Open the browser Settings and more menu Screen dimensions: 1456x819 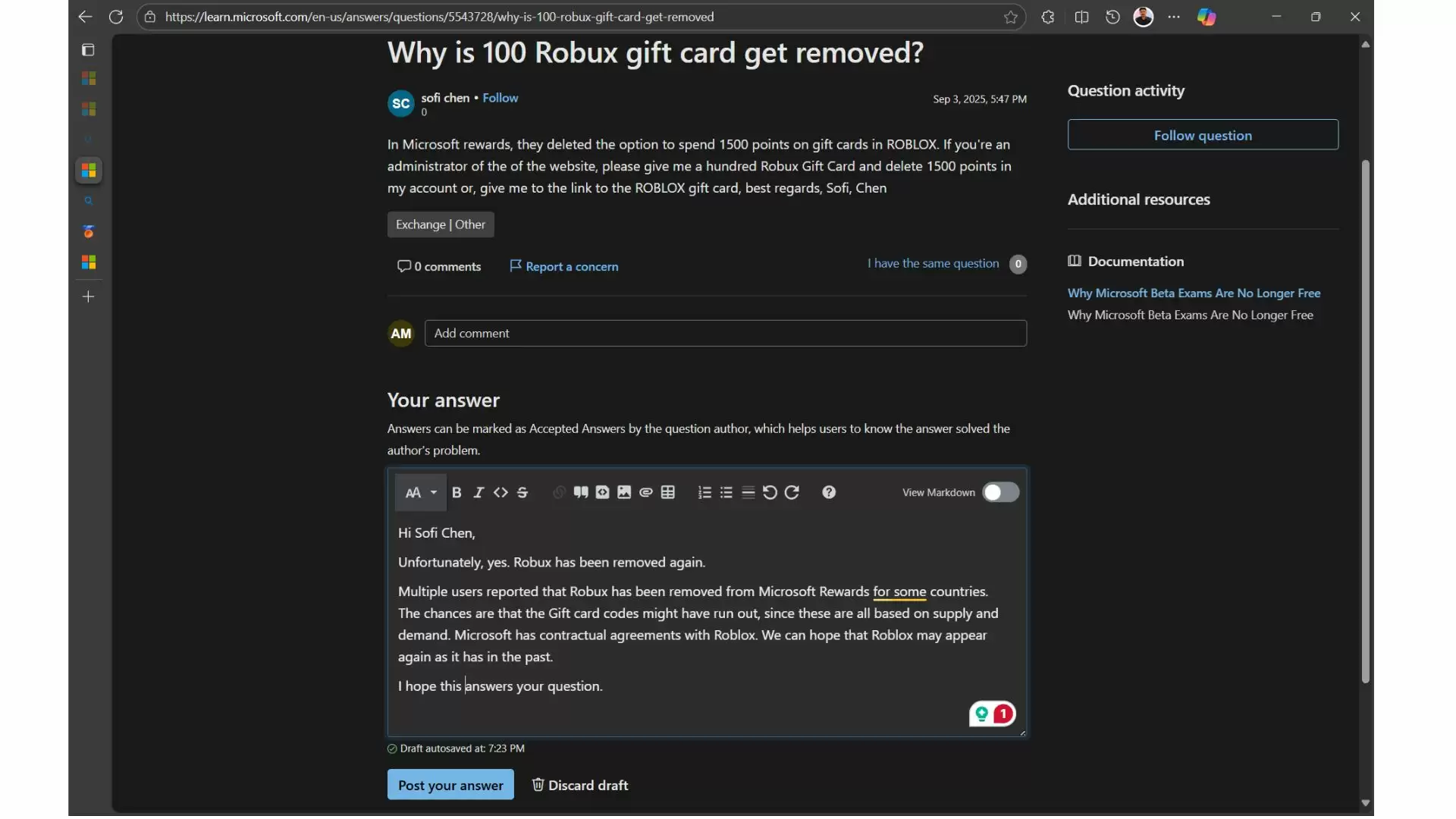1174,17
